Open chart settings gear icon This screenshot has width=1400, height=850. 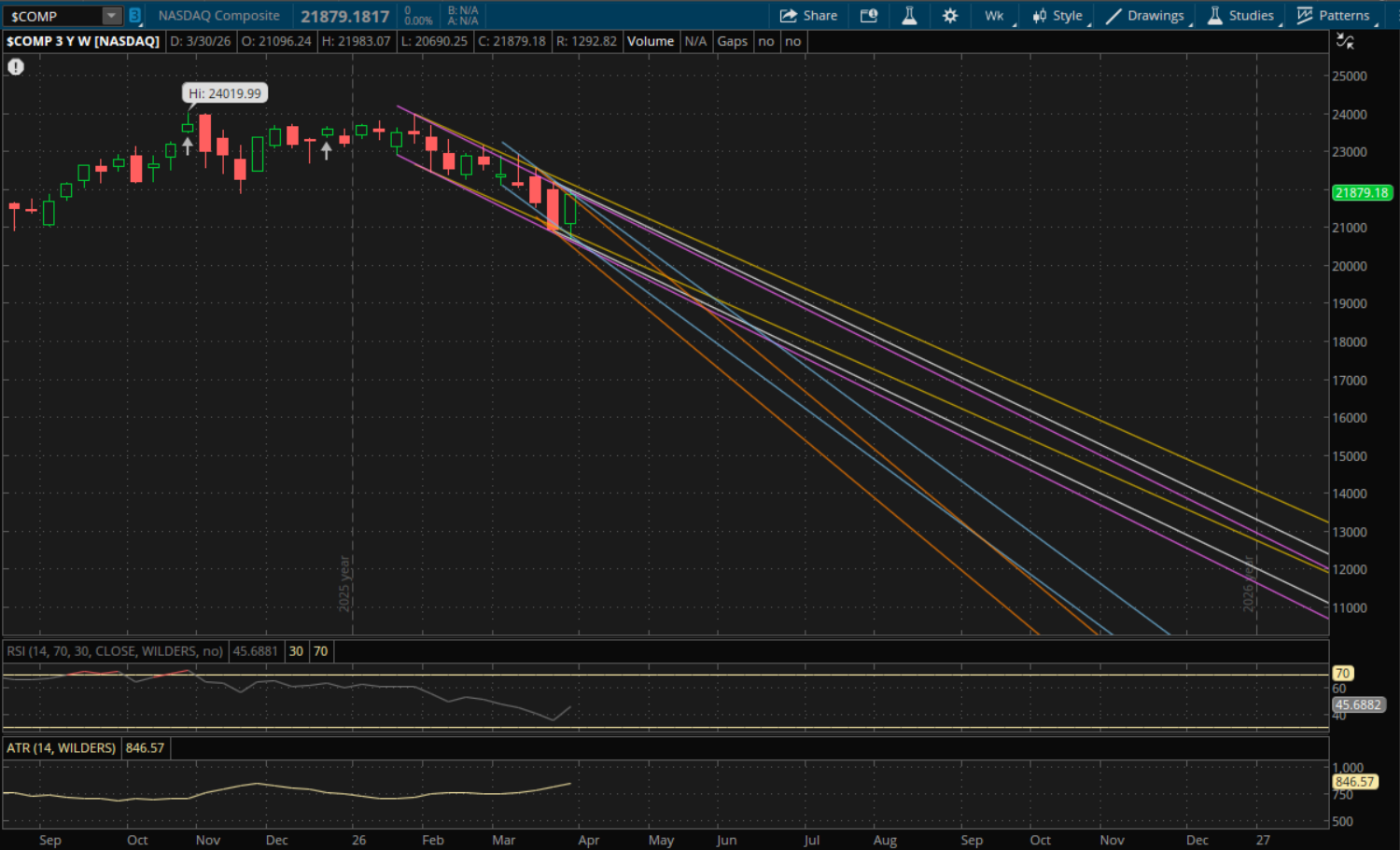click(x=950, y=16)
